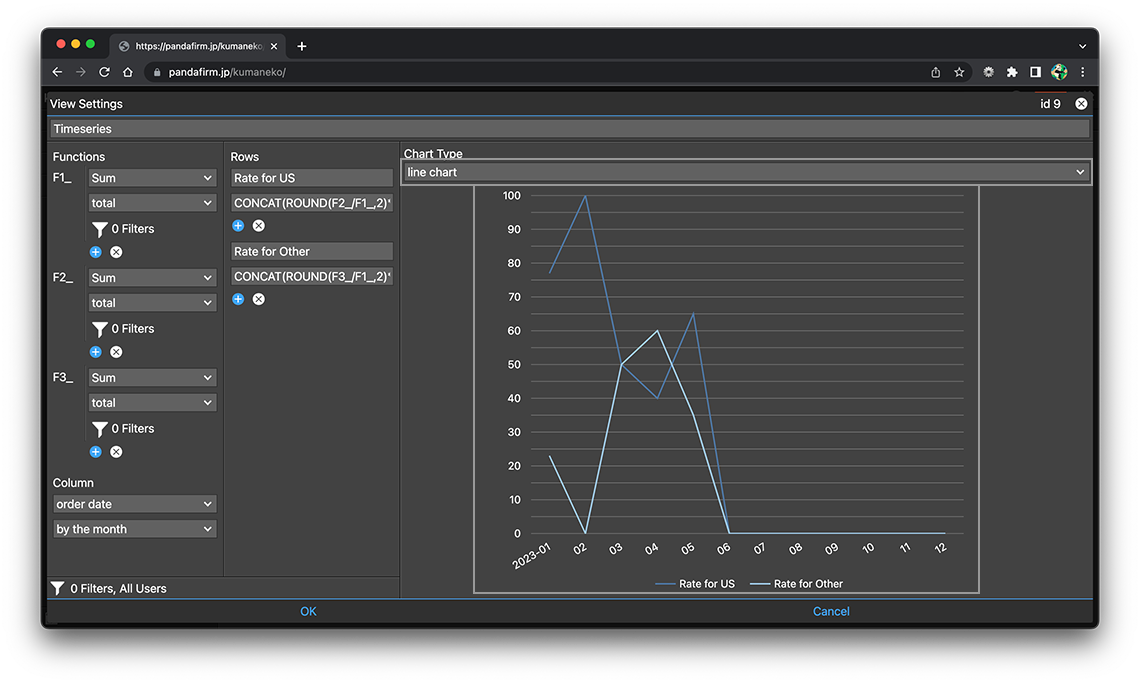Open the bottom All Users filter funnel

(x=58, y=589)
